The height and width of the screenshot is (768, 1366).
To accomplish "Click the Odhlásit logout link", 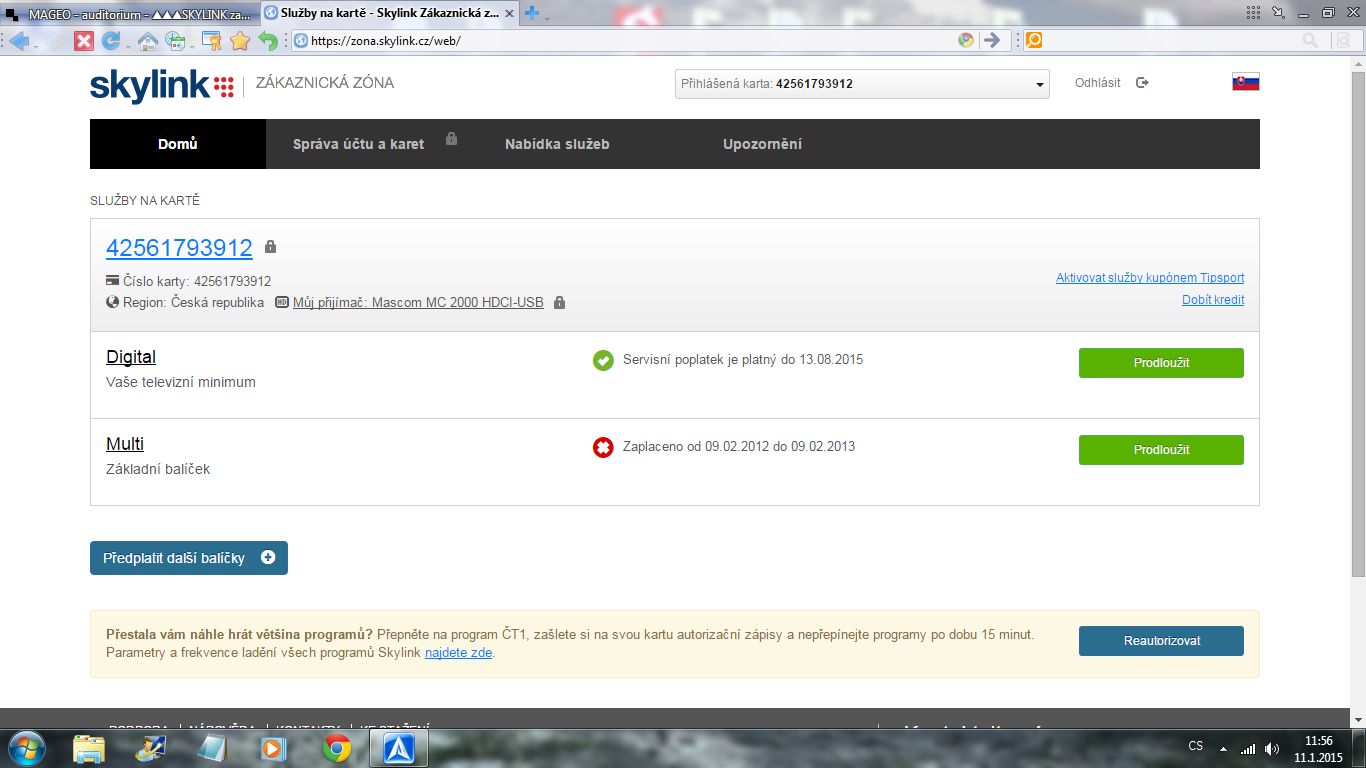I will coord(1098,83).
